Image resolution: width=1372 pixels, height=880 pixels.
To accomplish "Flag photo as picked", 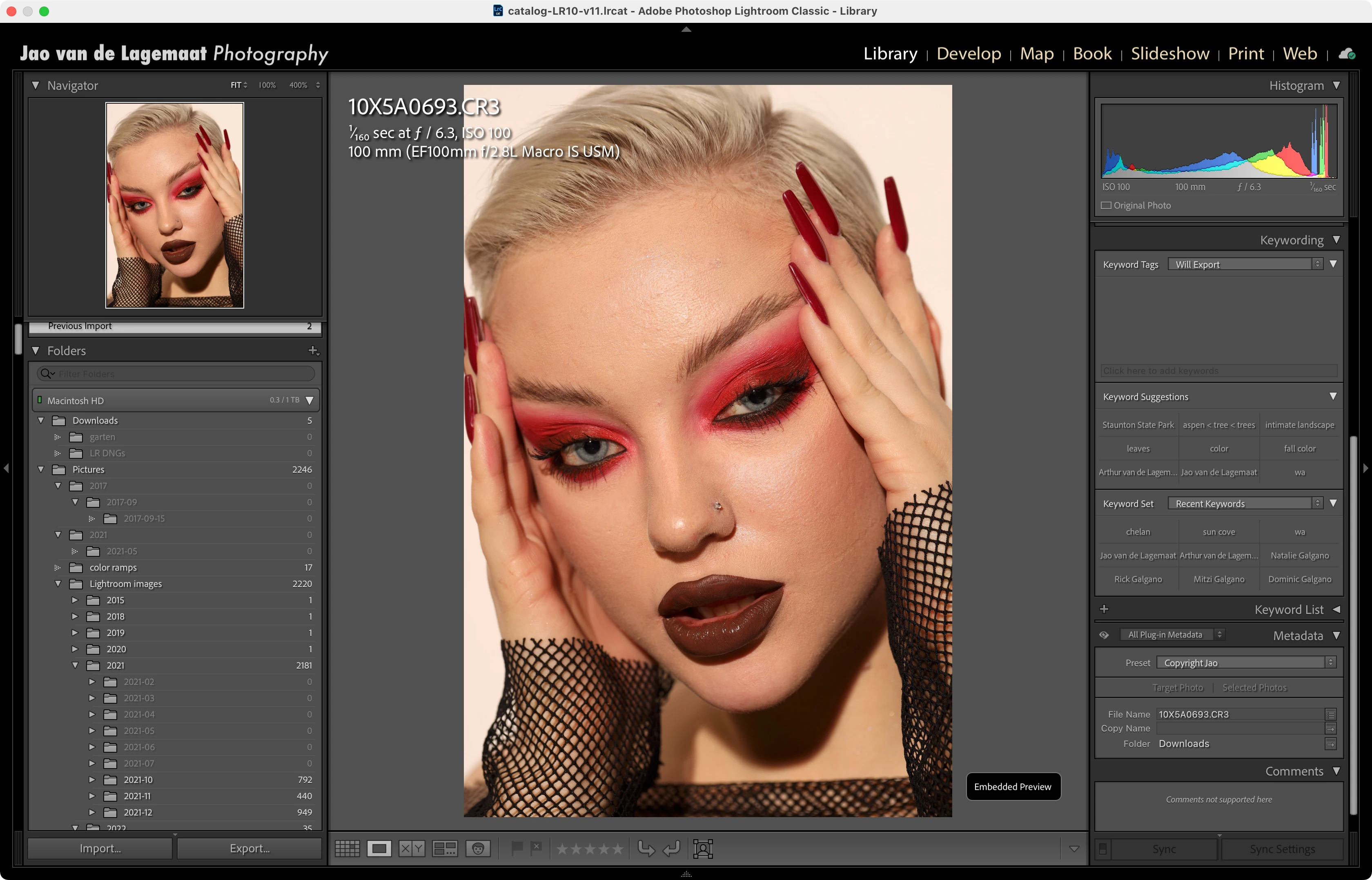I will pyautogui.click(x=517, y=848).
